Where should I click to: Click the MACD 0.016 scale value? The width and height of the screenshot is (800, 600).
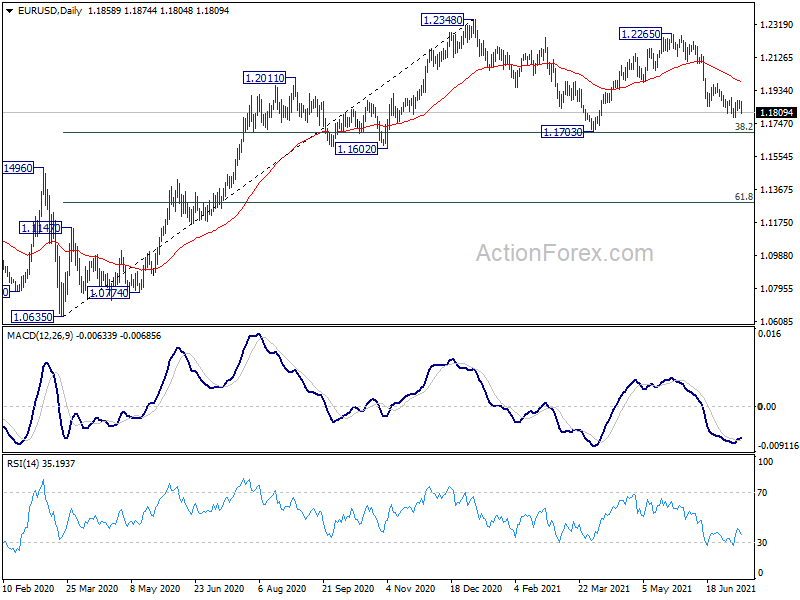pos(769,334)
